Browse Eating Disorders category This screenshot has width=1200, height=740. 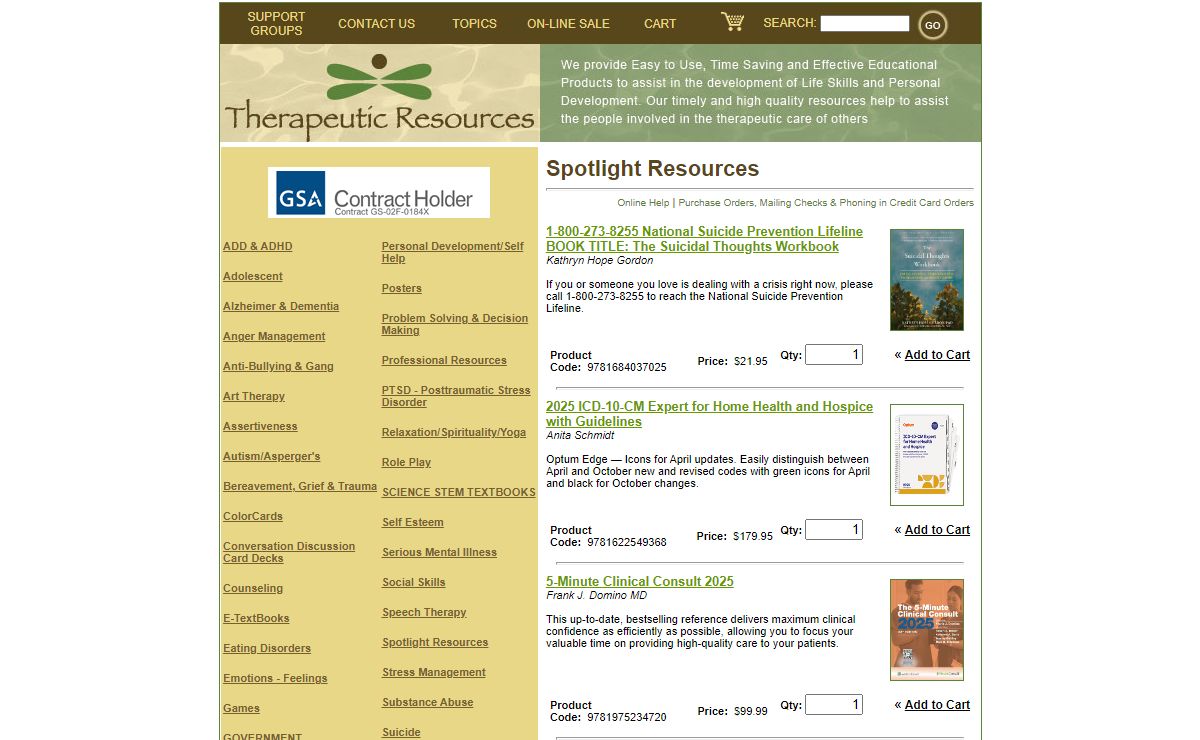(267, 648)
